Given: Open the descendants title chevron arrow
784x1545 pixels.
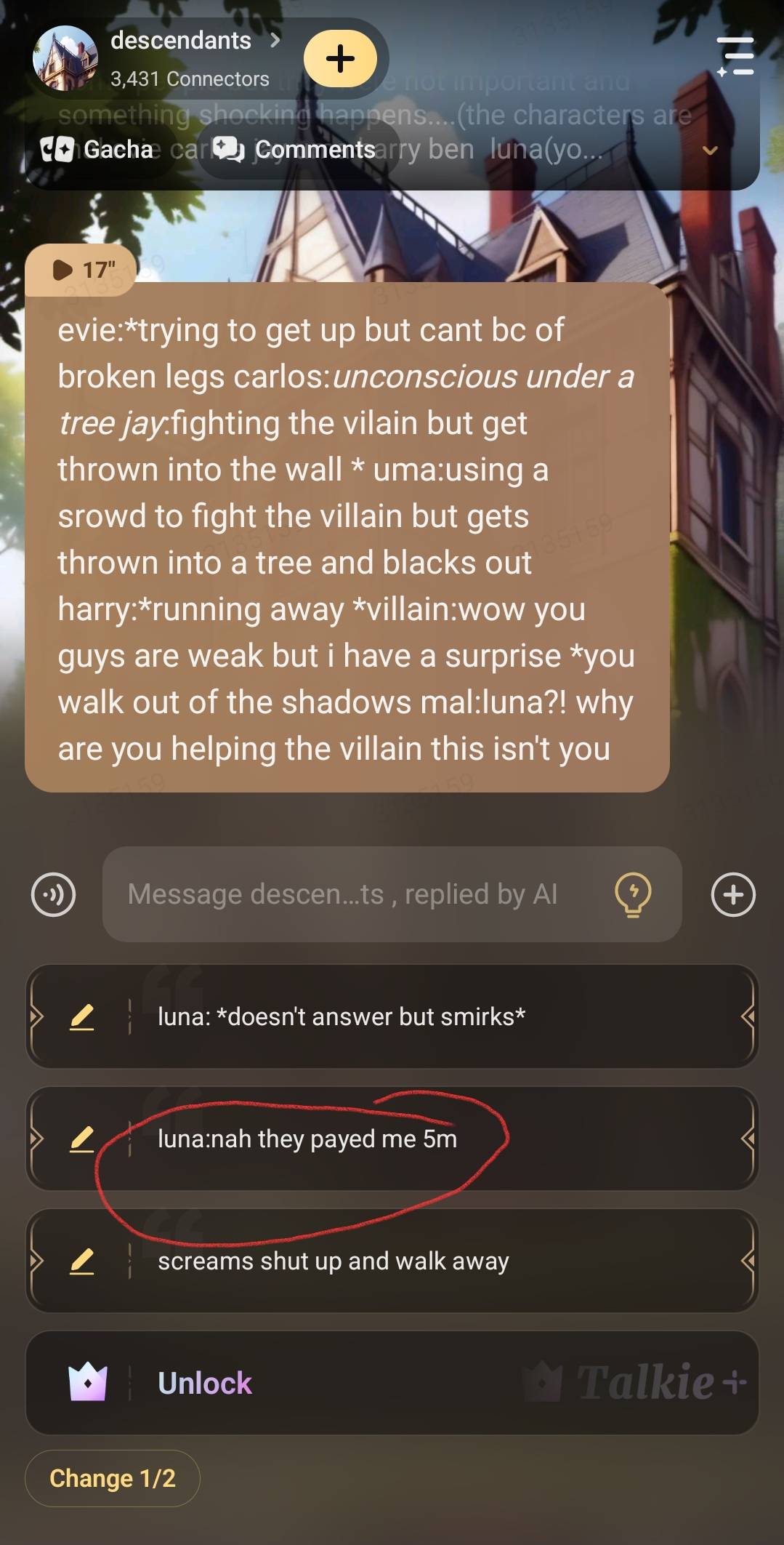Looking at the screenshot, I should point(275,41).
